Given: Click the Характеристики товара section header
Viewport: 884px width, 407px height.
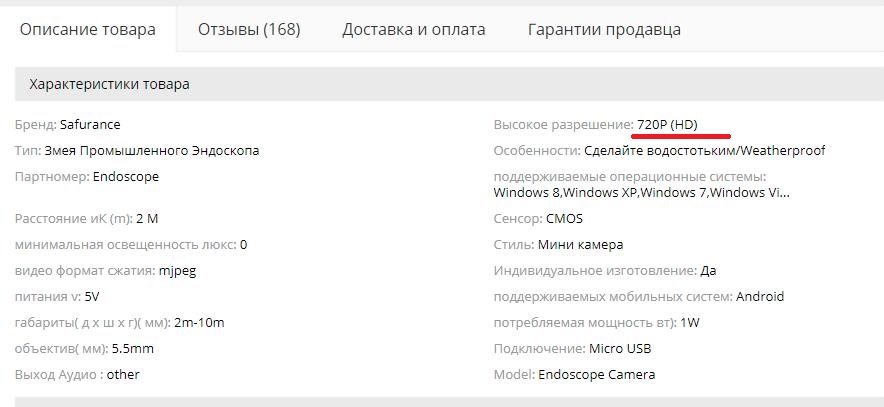Looking at the screenshot, I should (x=109, y=84).
